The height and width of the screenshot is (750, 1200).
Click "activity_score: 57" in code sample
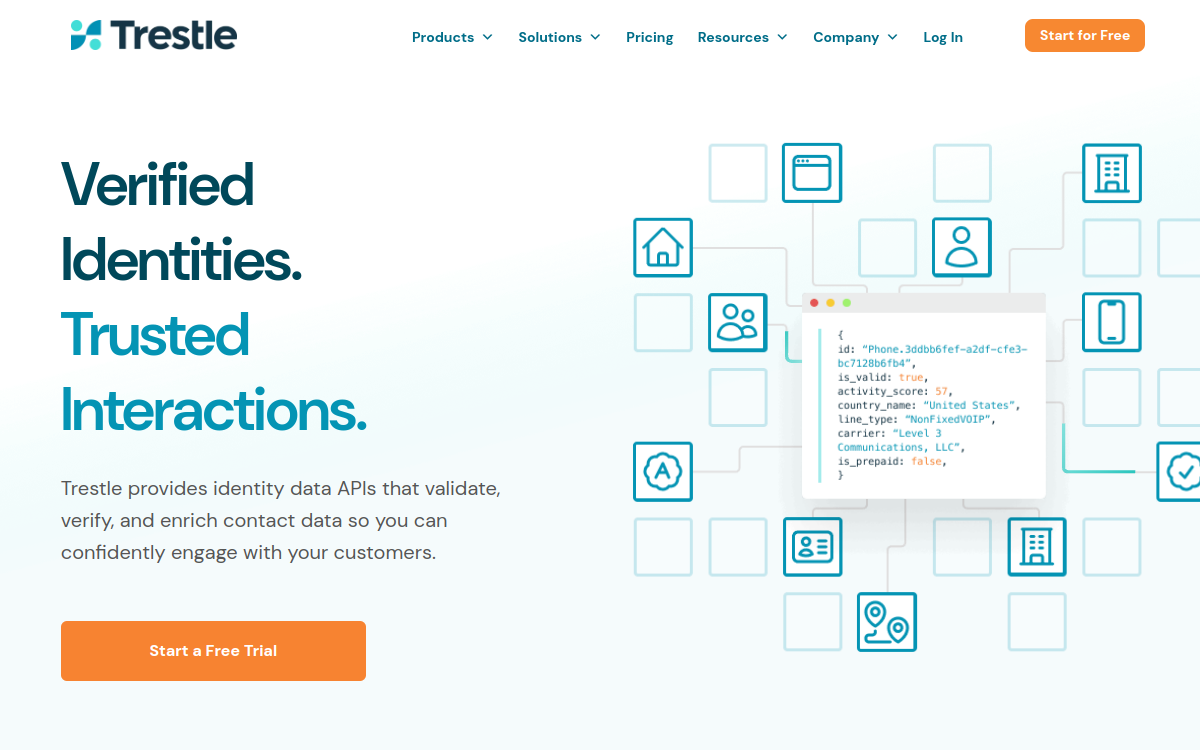(895, 392)
